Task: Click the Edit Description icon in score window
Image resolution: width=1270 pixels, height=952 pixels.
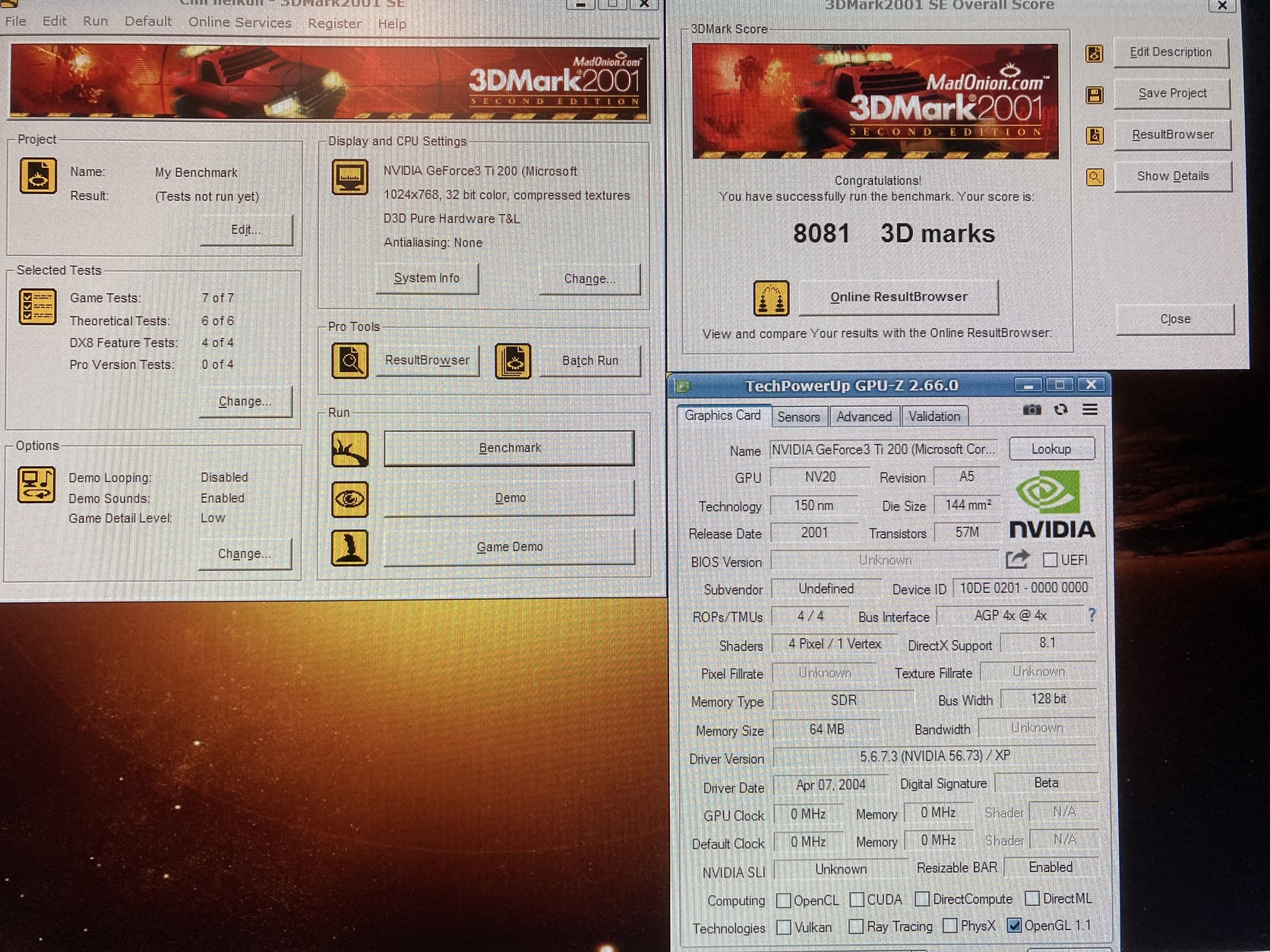Action: 1095,53
